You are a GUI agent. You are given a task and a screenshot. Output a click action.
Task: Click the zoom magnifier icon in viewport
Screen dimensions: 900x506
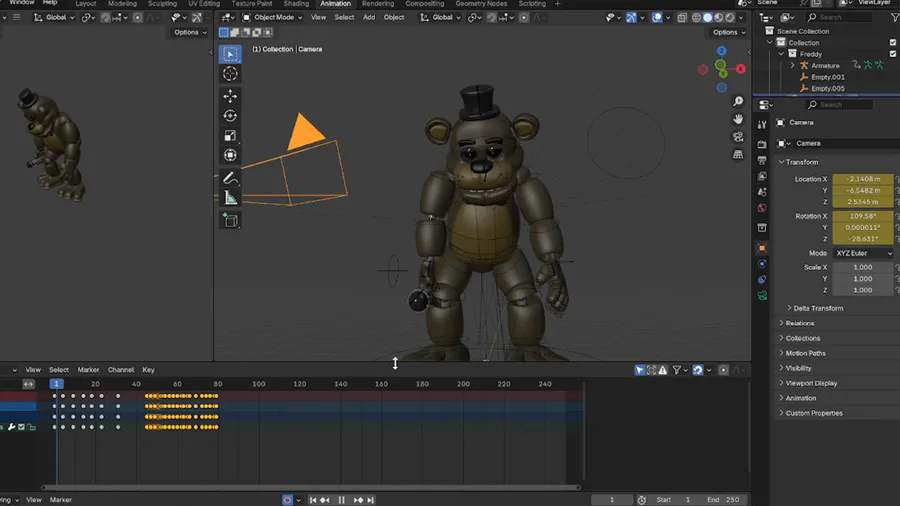tap(738, 102)
